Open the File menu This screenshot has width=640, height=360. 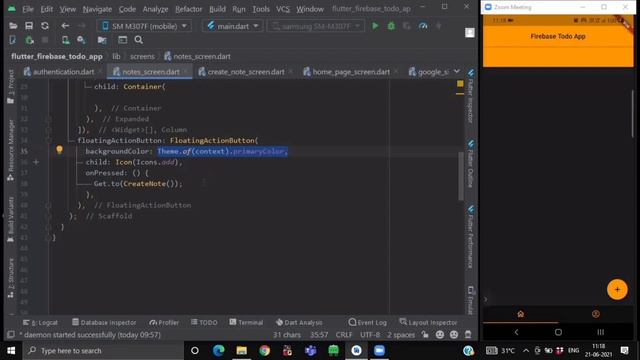(x=28, y=9)
